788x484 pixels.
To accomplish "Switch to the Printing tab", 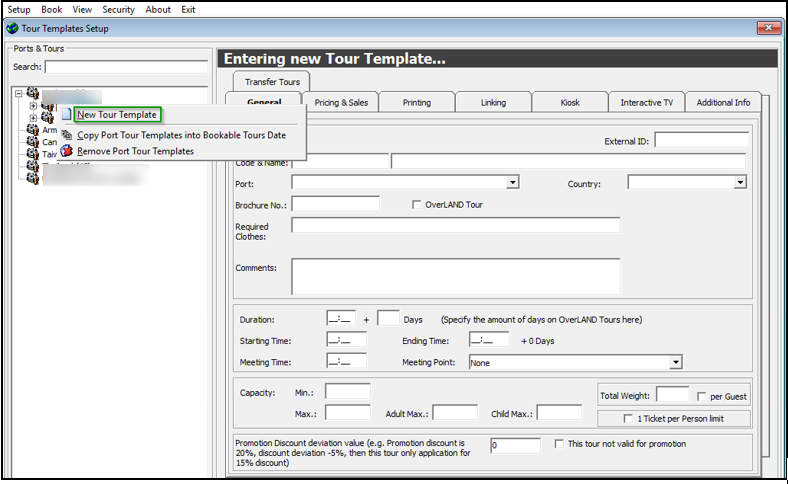I will [x=417, y=102].
